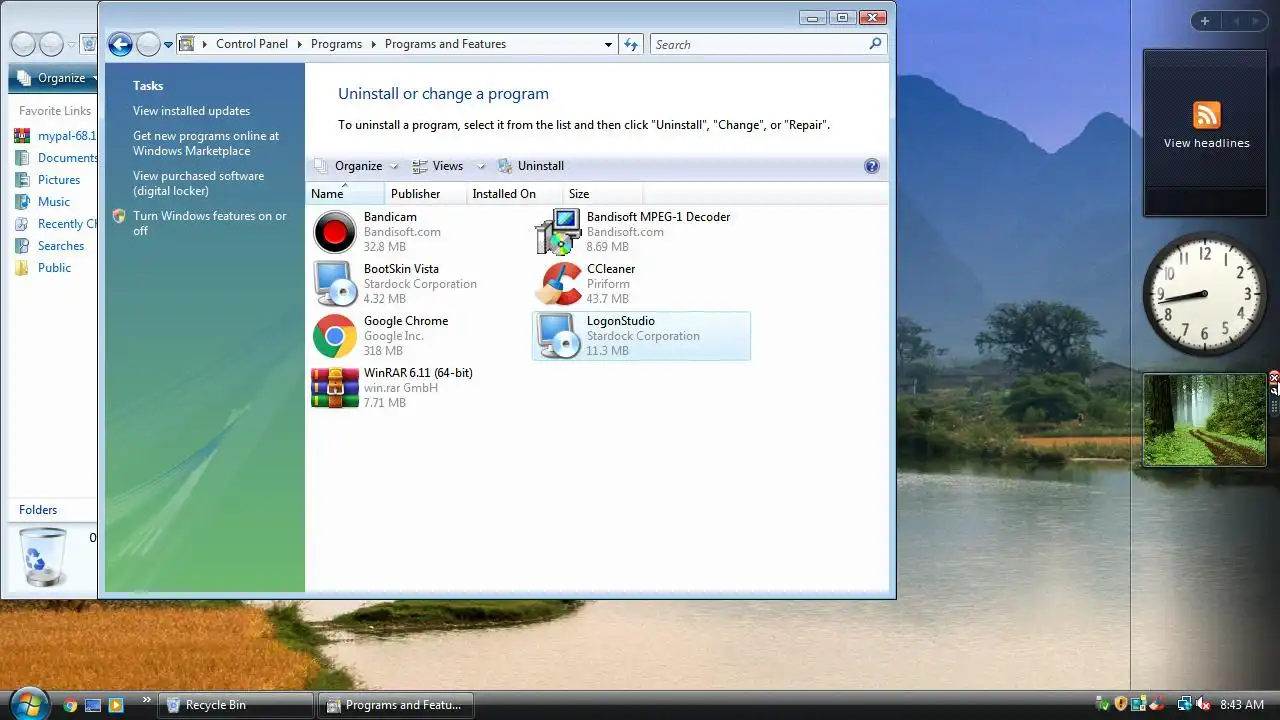1280x720 pixels.
Task: Select the Bandicam program icon
Action: (x=334, y=232)
